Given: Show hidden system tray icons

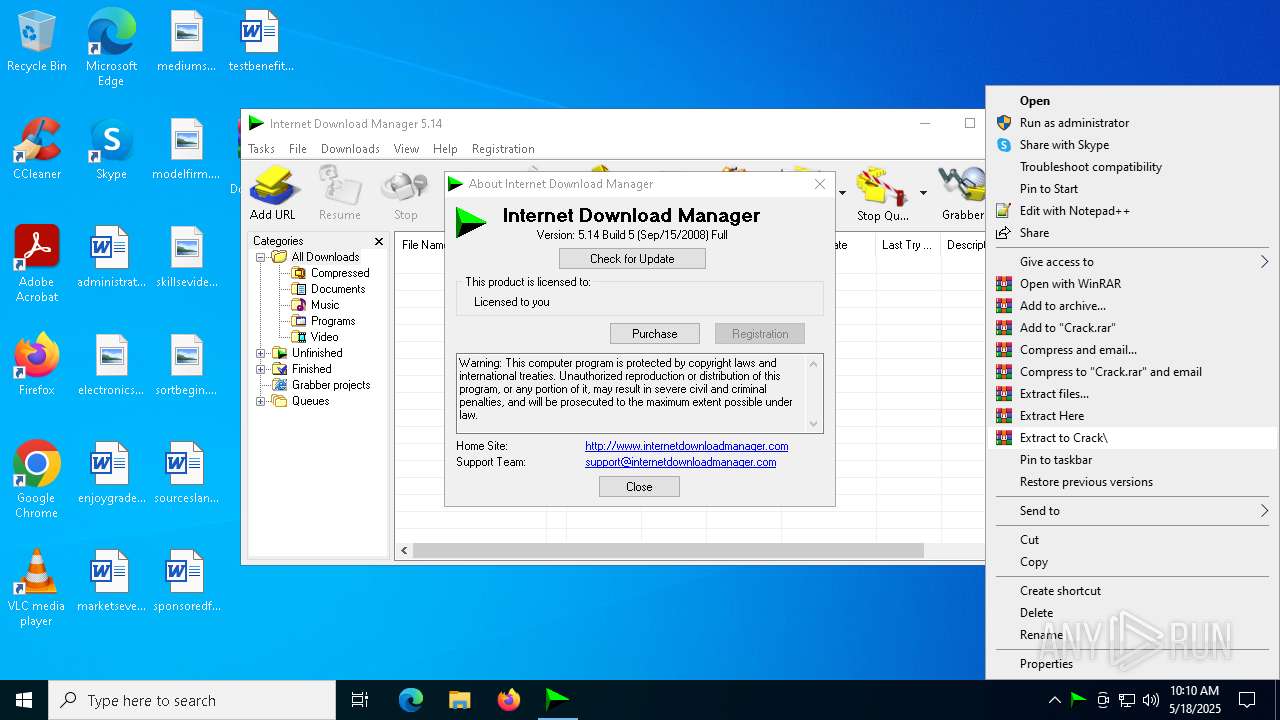Looking at the screenshot, I should click(x=1054, y=700).
